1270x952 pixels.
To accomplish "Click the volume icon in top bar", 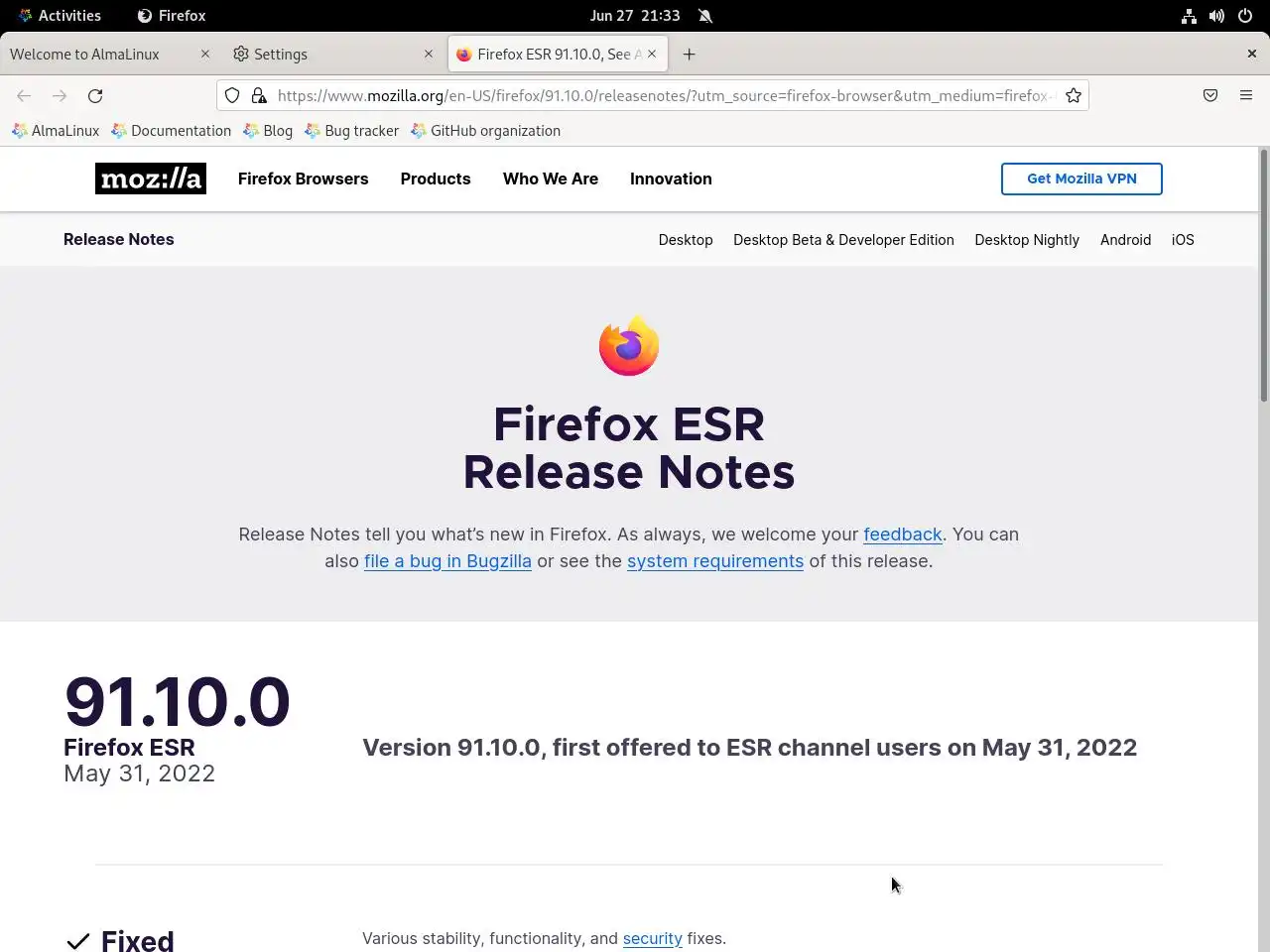I will click(1216, 16).
